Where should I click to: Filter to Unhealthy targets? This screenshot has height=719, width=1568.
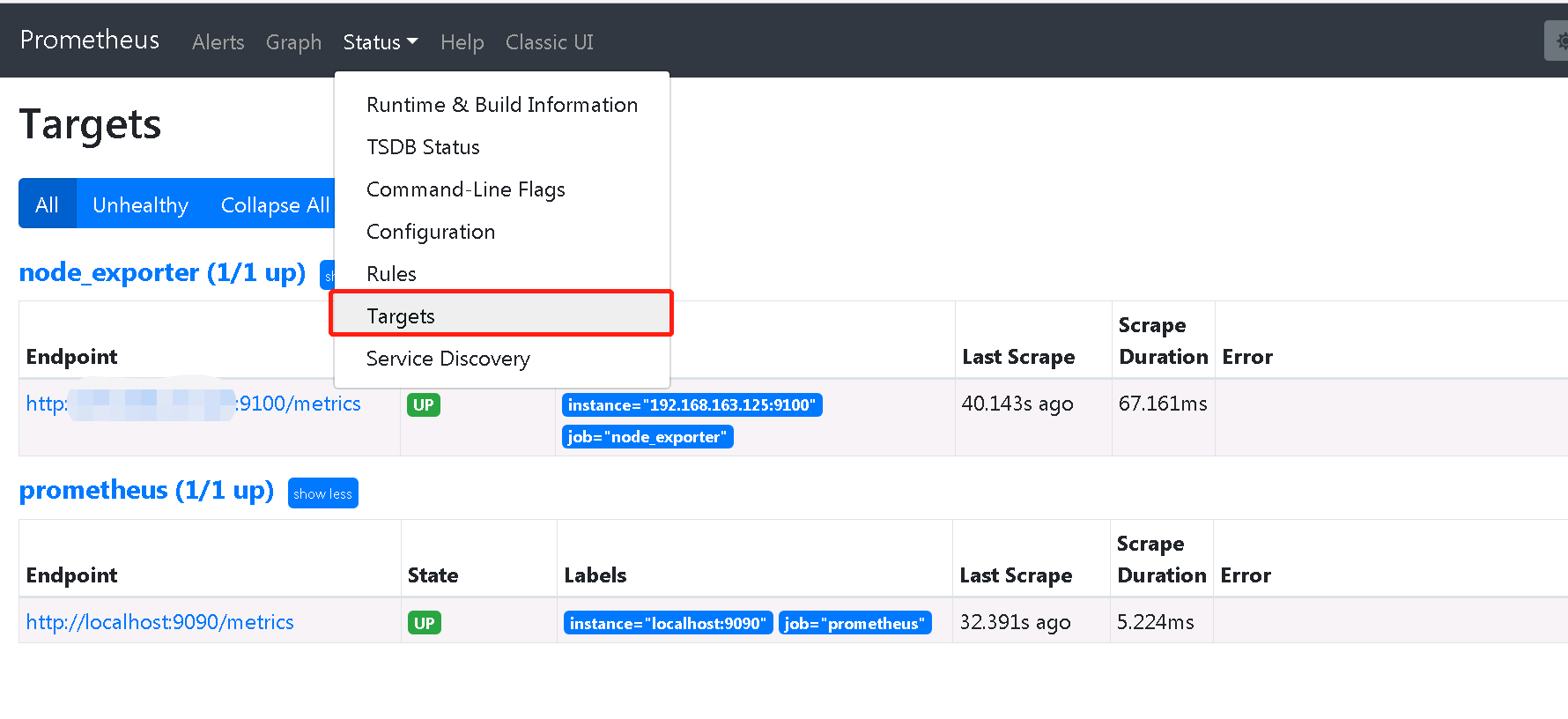click(141, 204)
